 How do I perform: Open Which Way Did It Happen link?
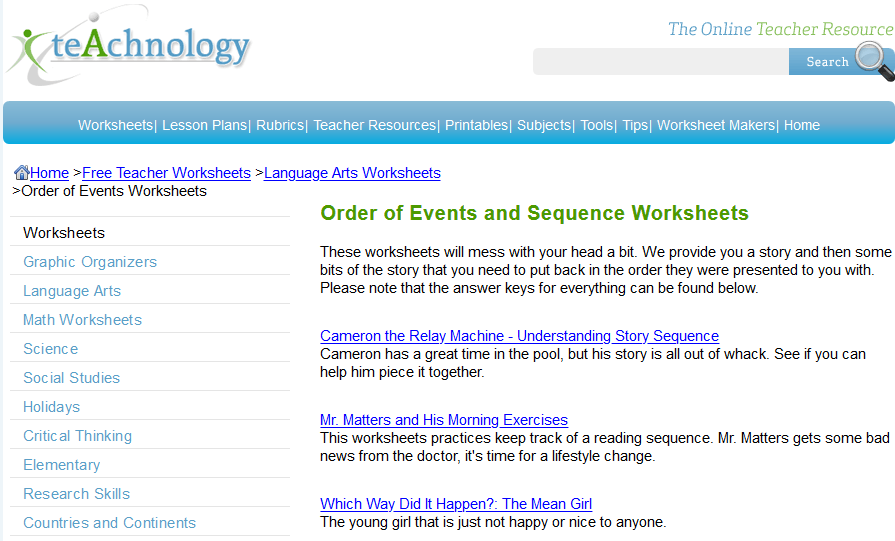[x=455, y=504]
